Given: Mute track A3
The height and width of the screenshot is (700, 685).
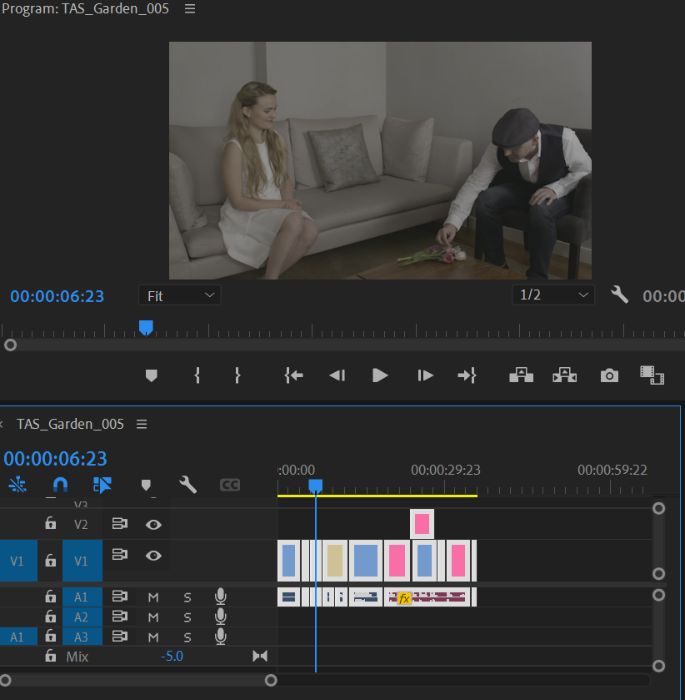Looking at the screenshot, I should coord(153,637).
